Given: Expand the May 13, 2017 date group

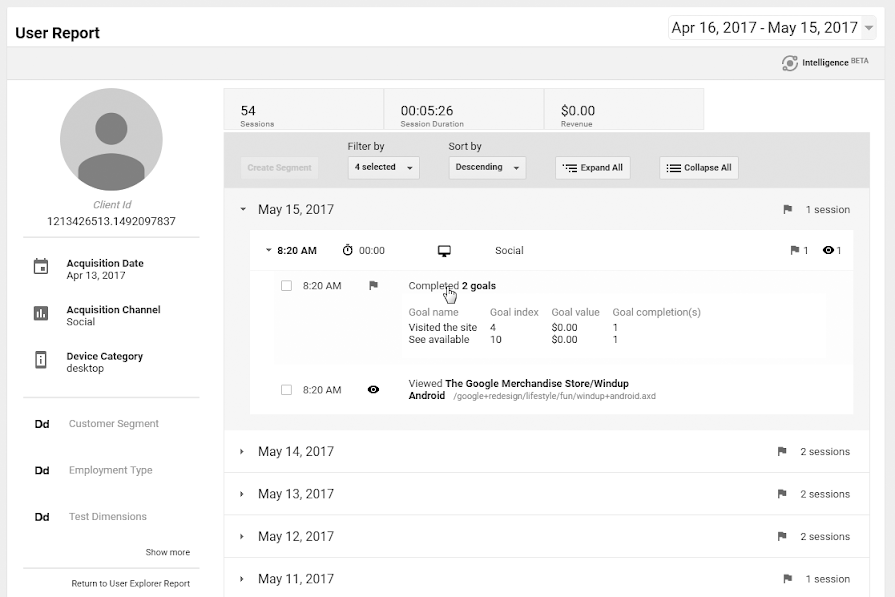Looking at the screenshot, I should [x=242, y=494].
